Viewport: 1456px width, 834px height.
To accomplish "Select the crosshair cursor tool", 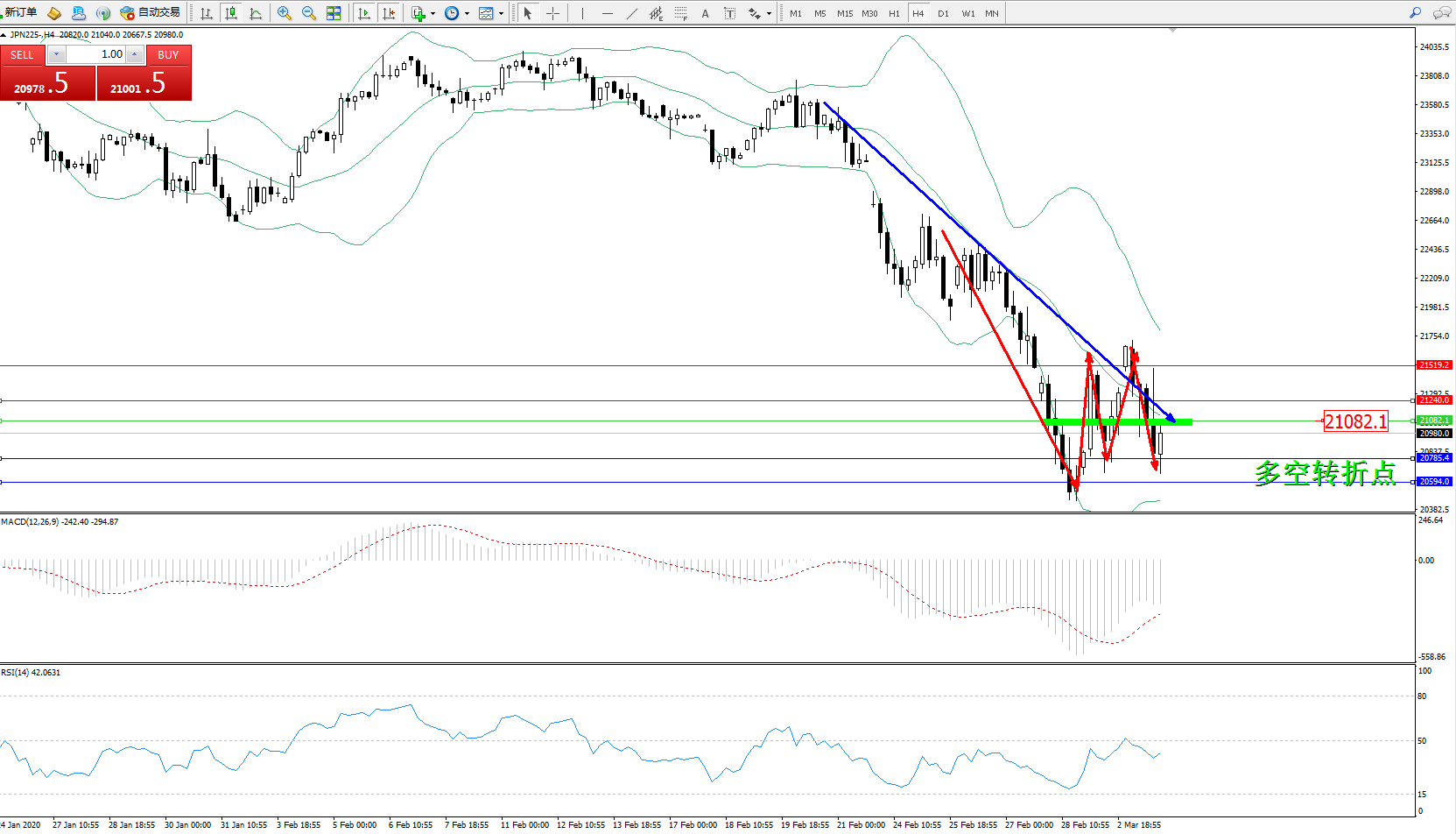I will pyautogui.click(x=552, y=13).
